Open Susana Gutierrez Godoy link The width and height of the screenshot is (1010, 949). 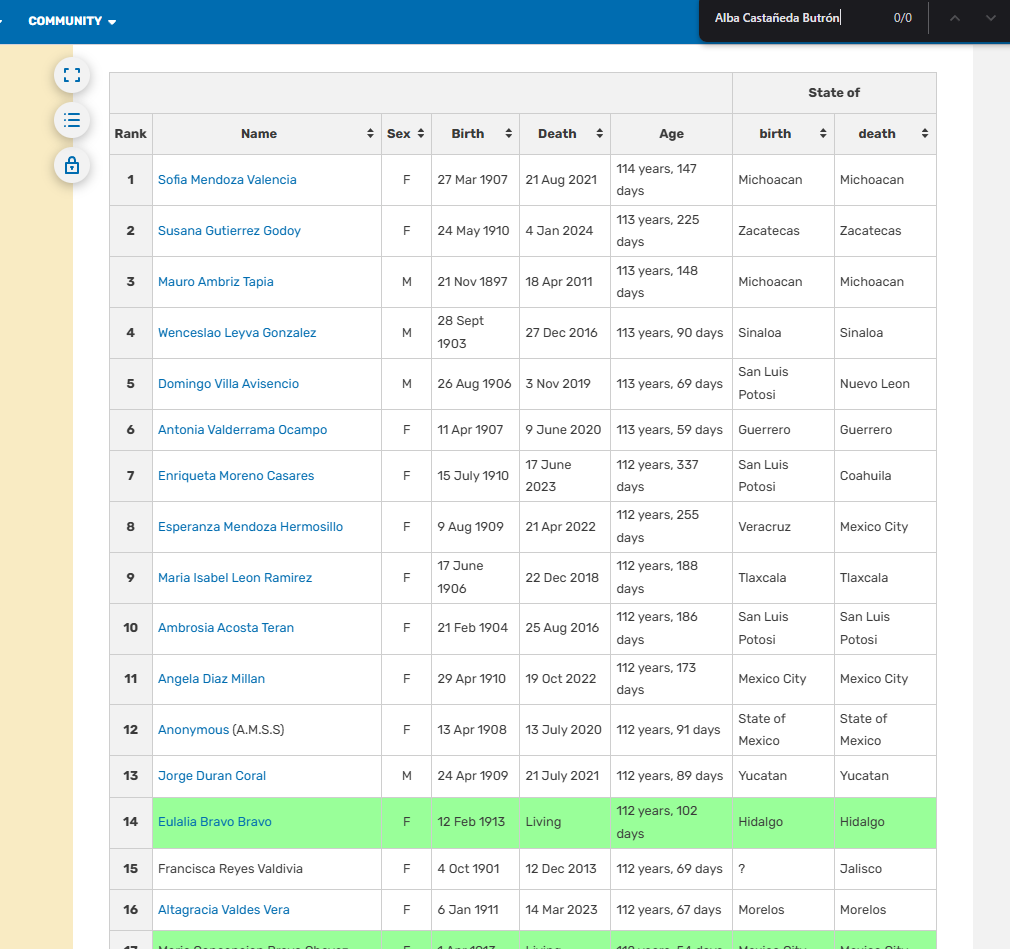(229, 231)
